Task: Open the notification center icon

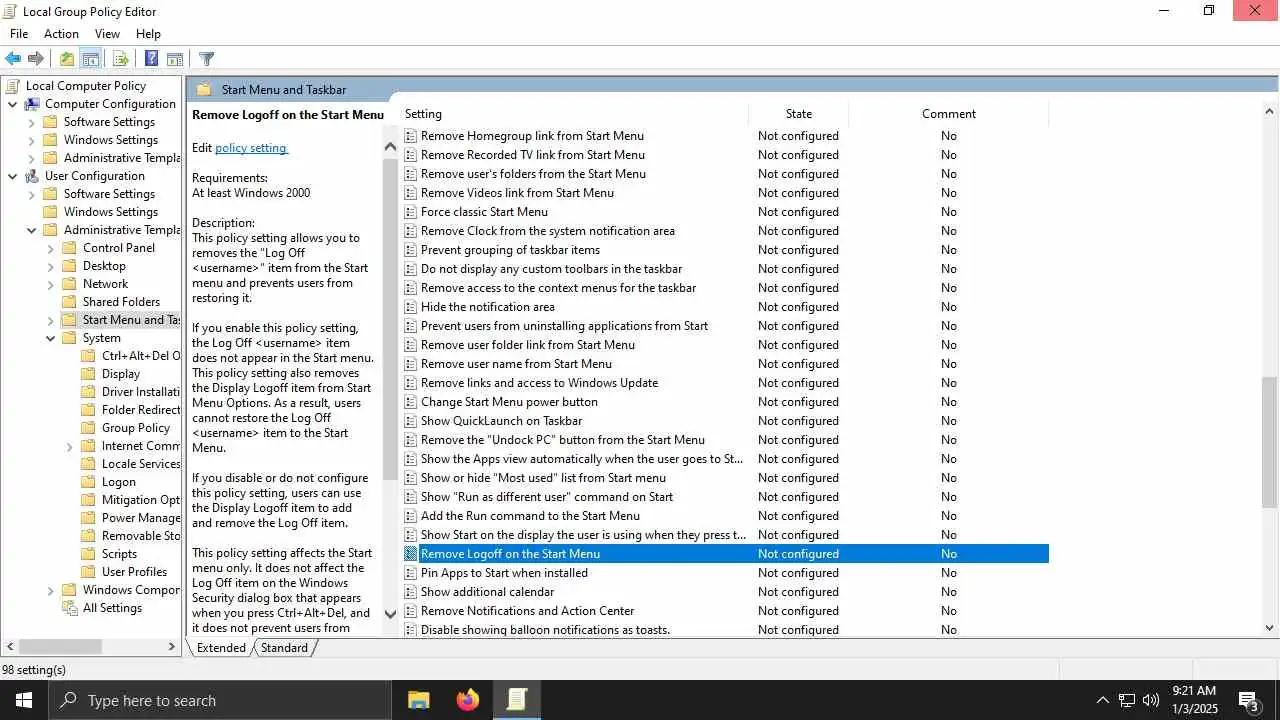Action: (1248, 700)
